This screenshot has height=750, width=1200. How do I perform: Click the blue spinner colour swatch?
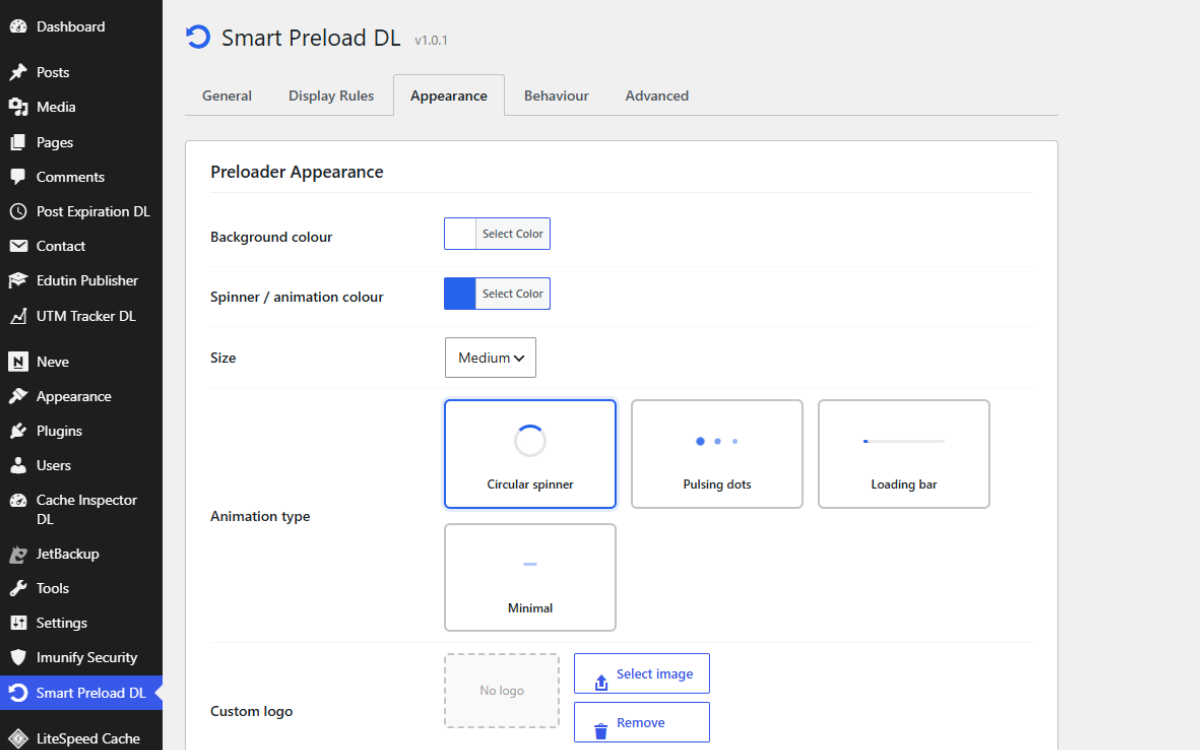tap(460, 294)
